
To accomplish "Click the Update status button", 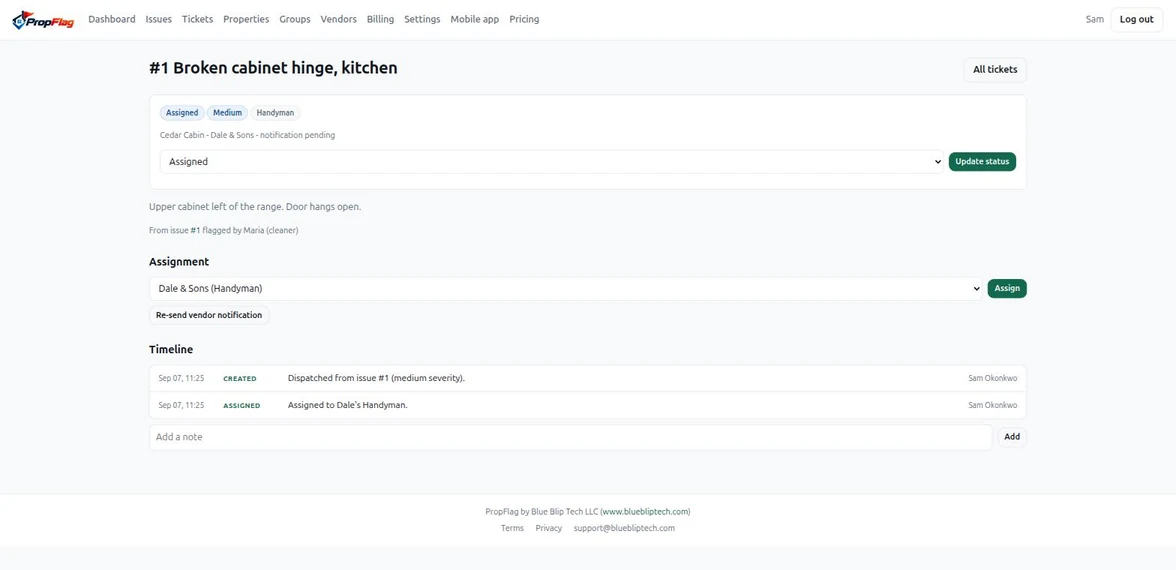I will tap(982, 161).
